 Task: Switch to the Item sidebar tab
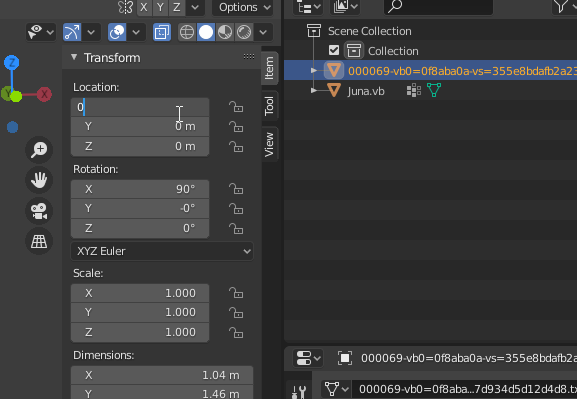[x=270, y=68]
